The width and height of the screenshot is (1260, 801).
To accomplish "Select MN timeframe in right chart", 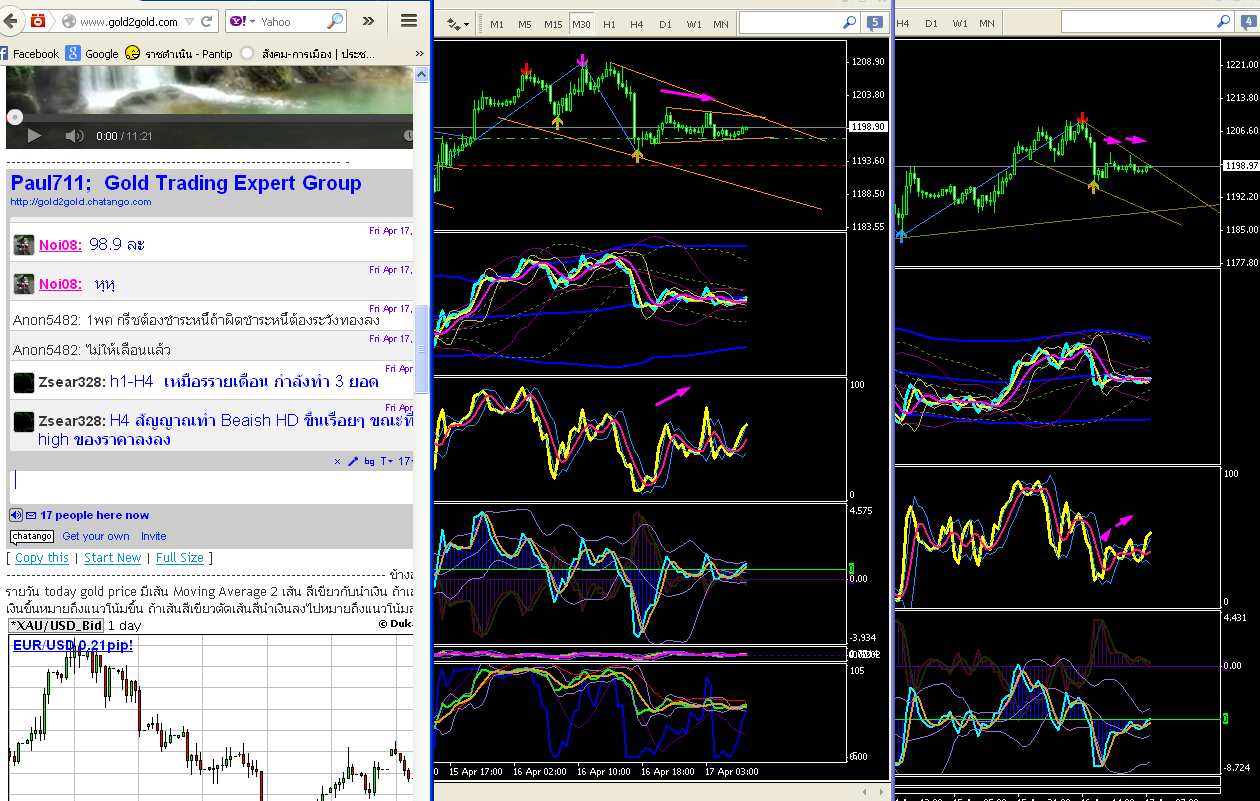I will tap(987, 23).
